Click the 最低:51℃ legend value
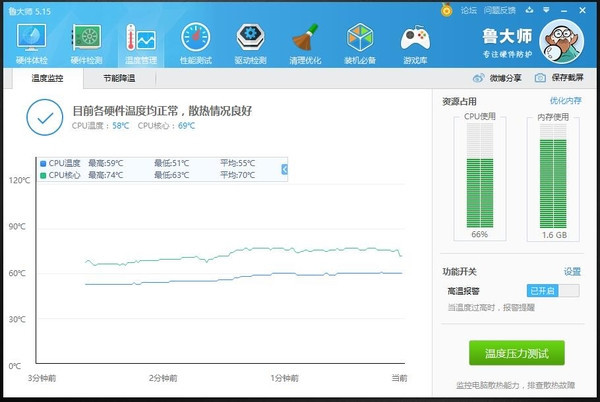 point(171,163)
